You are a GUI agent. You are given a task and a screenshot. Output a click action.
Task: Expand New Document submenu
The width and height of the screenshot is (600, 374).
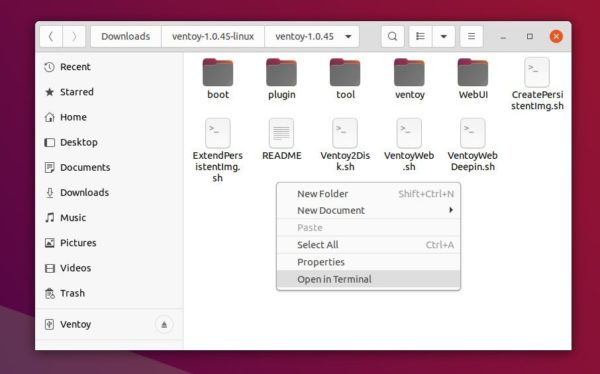(368, 211)
